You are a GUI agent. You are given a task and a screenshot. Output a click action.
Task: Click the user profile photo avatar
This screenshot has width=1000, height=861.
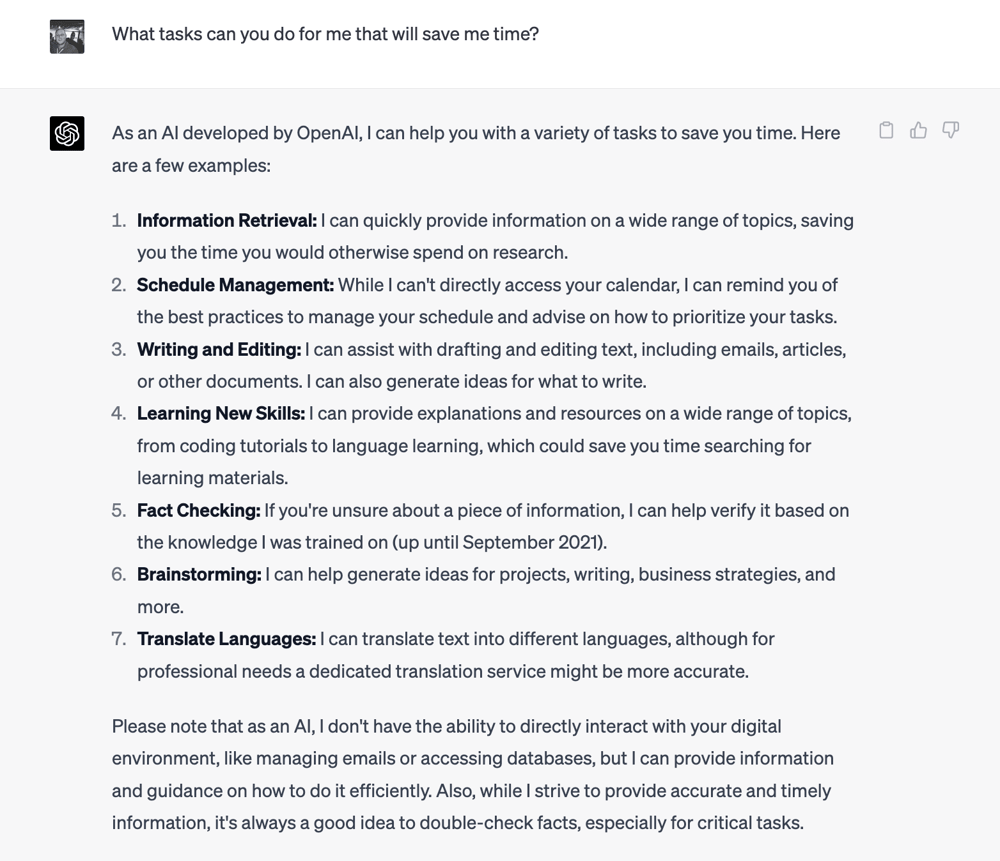tap(67, 36)
